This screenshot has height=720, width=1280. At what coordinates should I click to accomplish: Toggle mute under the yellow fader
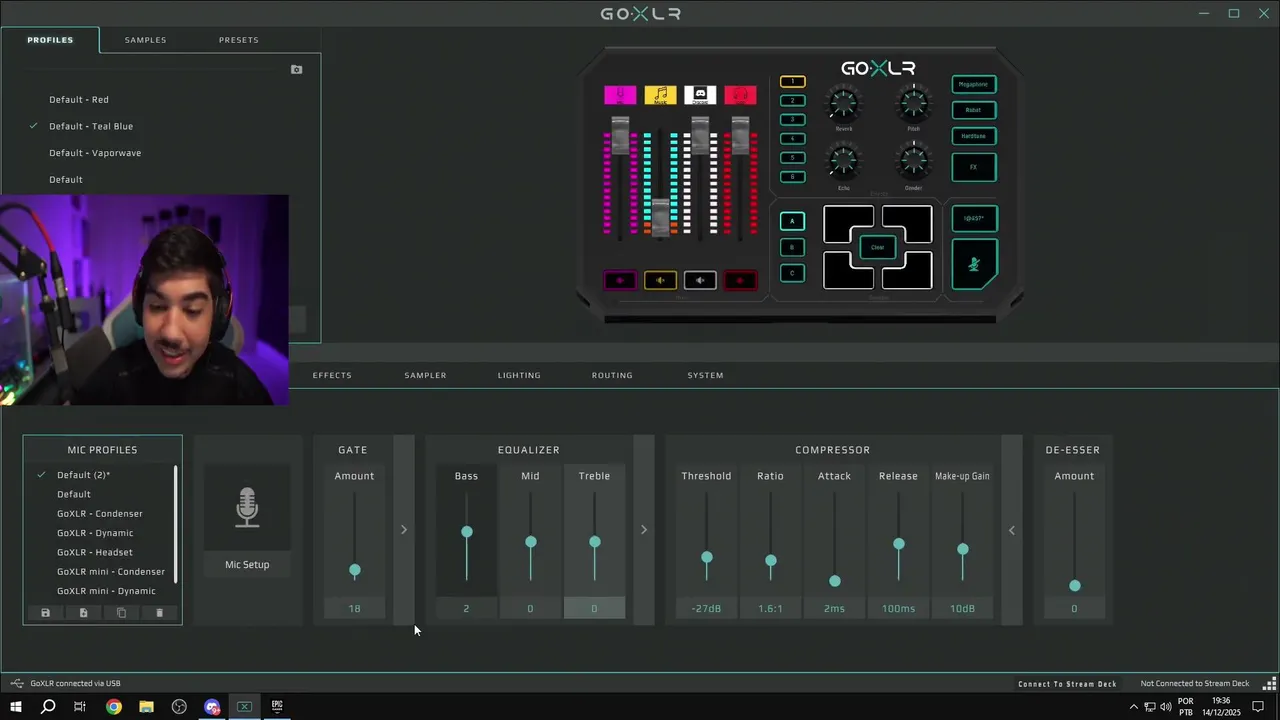pos(660,281)
